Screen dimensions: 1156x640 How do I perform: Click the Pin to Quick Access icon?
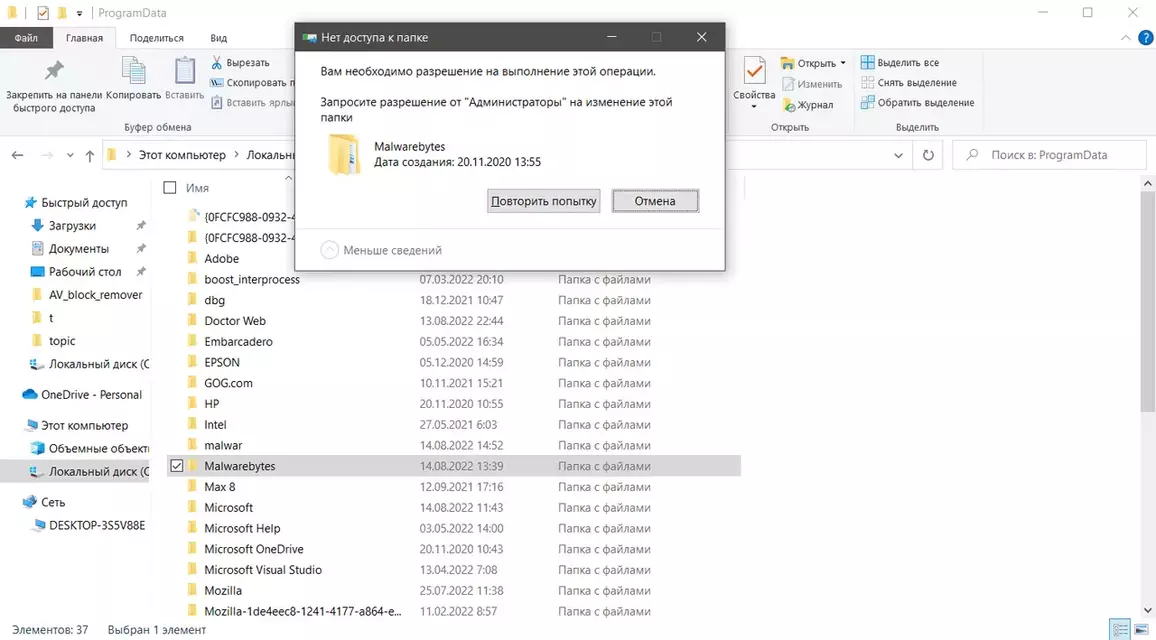click(54, 71)
